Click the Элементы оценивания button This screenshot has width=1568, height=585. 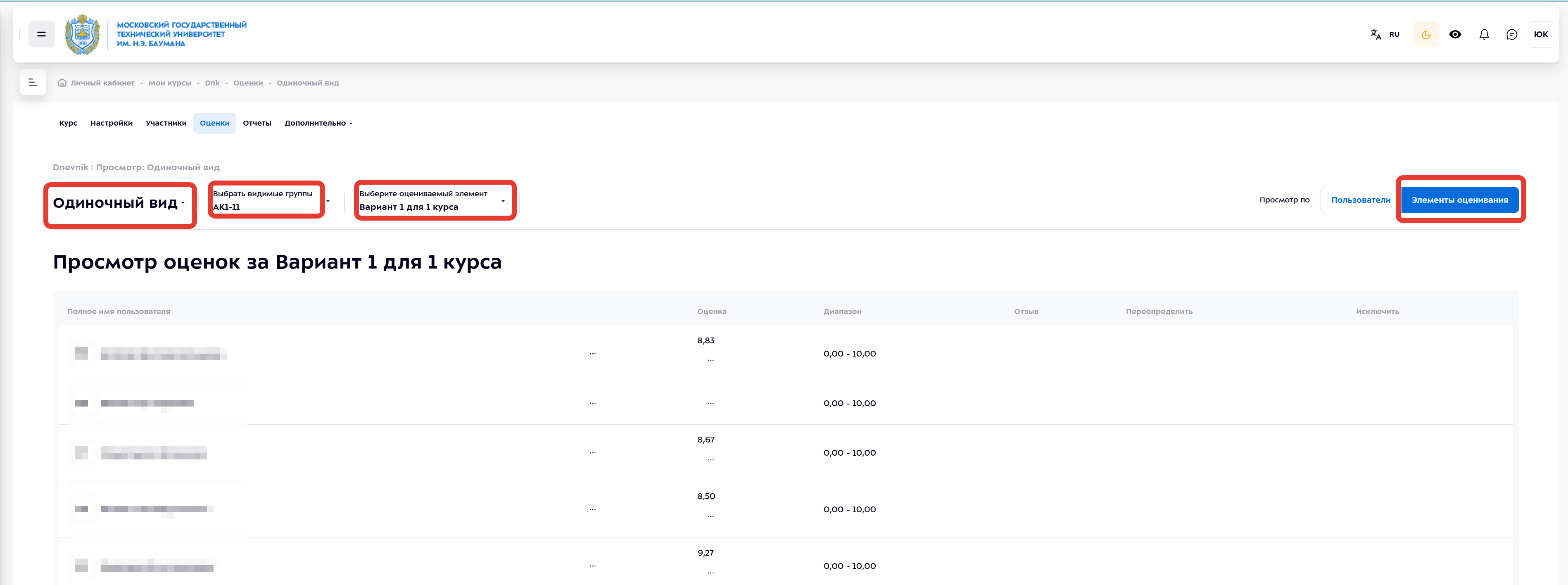pyautogui.click(x=1459, y=200)
